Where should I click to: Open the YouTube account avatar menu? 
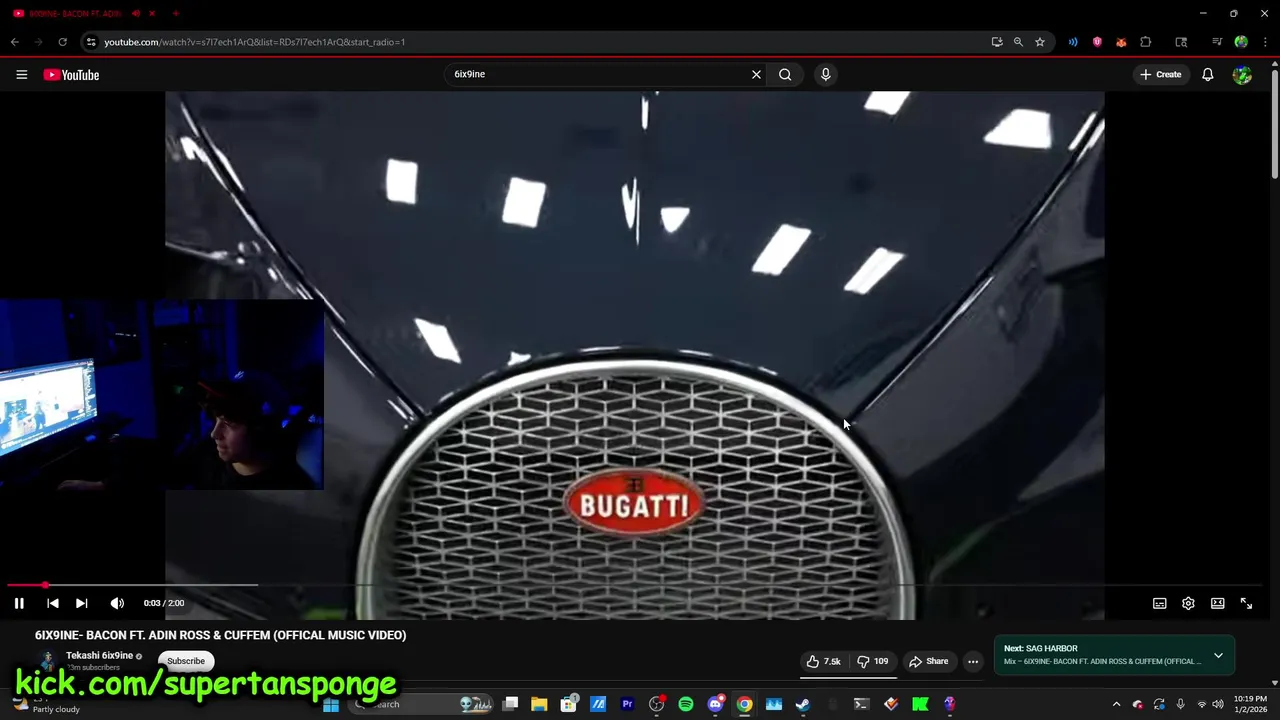(x=1242, y=75)
